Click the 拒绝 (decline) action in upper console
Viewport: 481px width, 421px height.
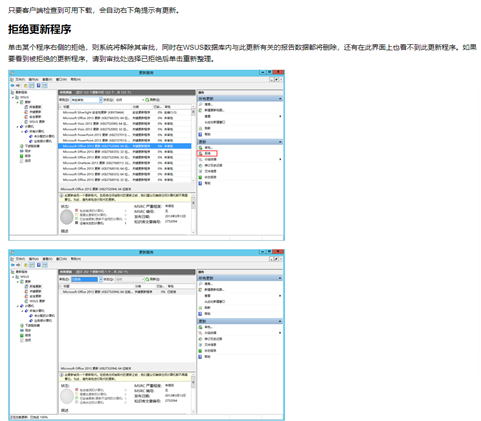point(207,153)
